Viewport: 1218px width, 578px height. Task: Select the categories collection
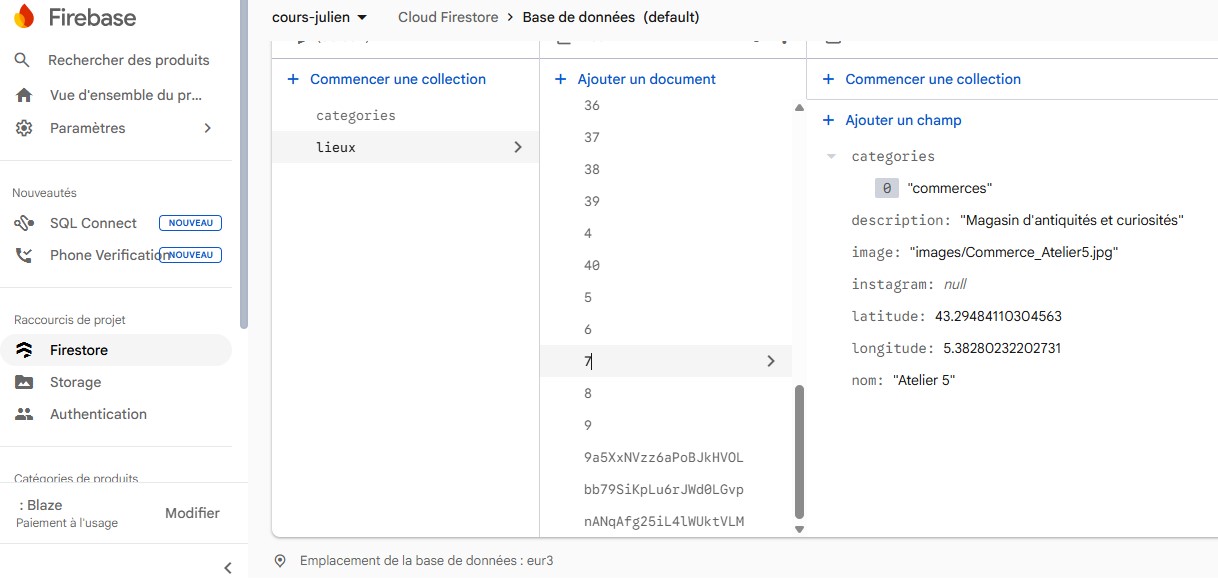(405, 115)
